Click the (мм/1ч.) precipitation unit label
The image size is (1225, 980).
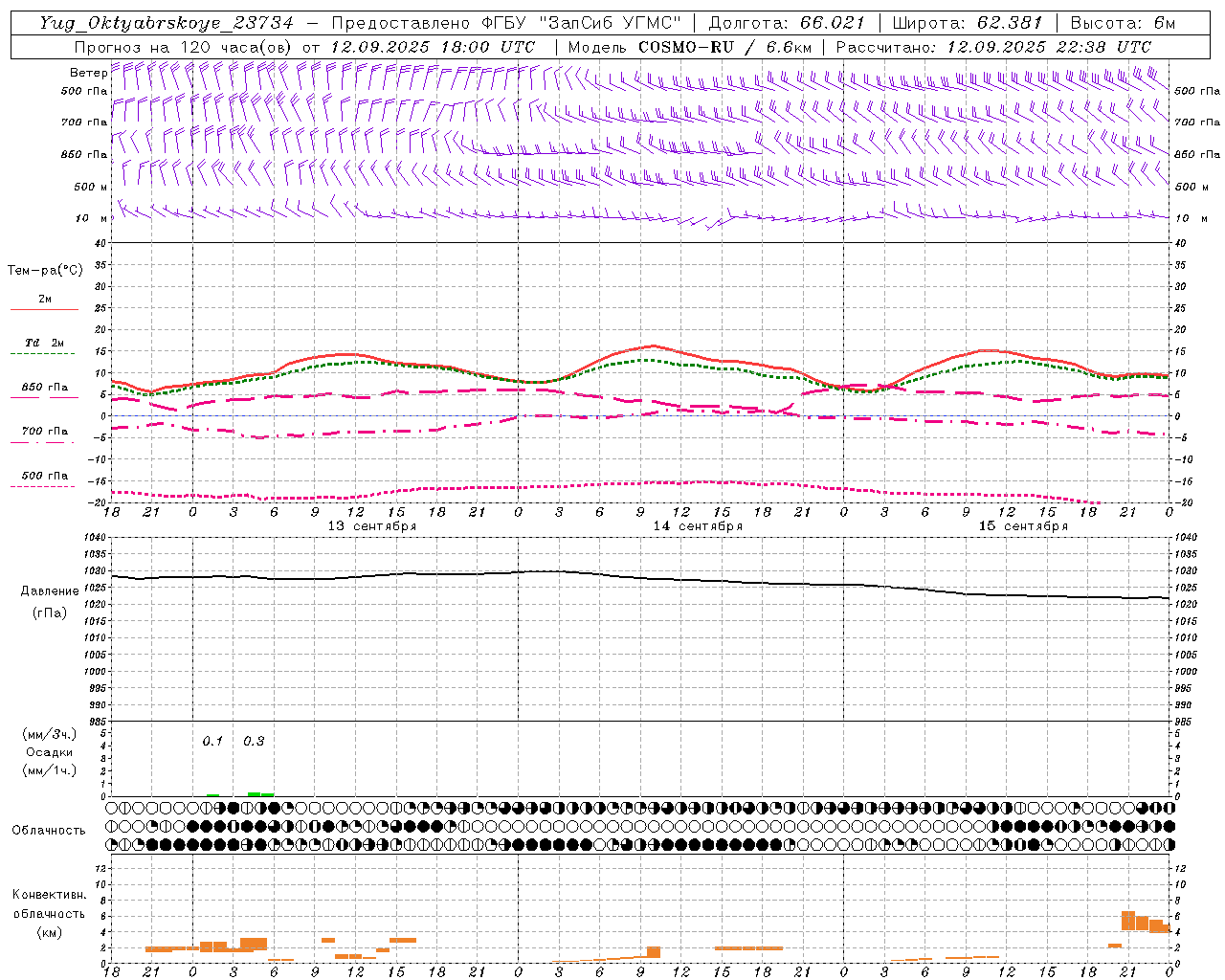pos(50,770)
